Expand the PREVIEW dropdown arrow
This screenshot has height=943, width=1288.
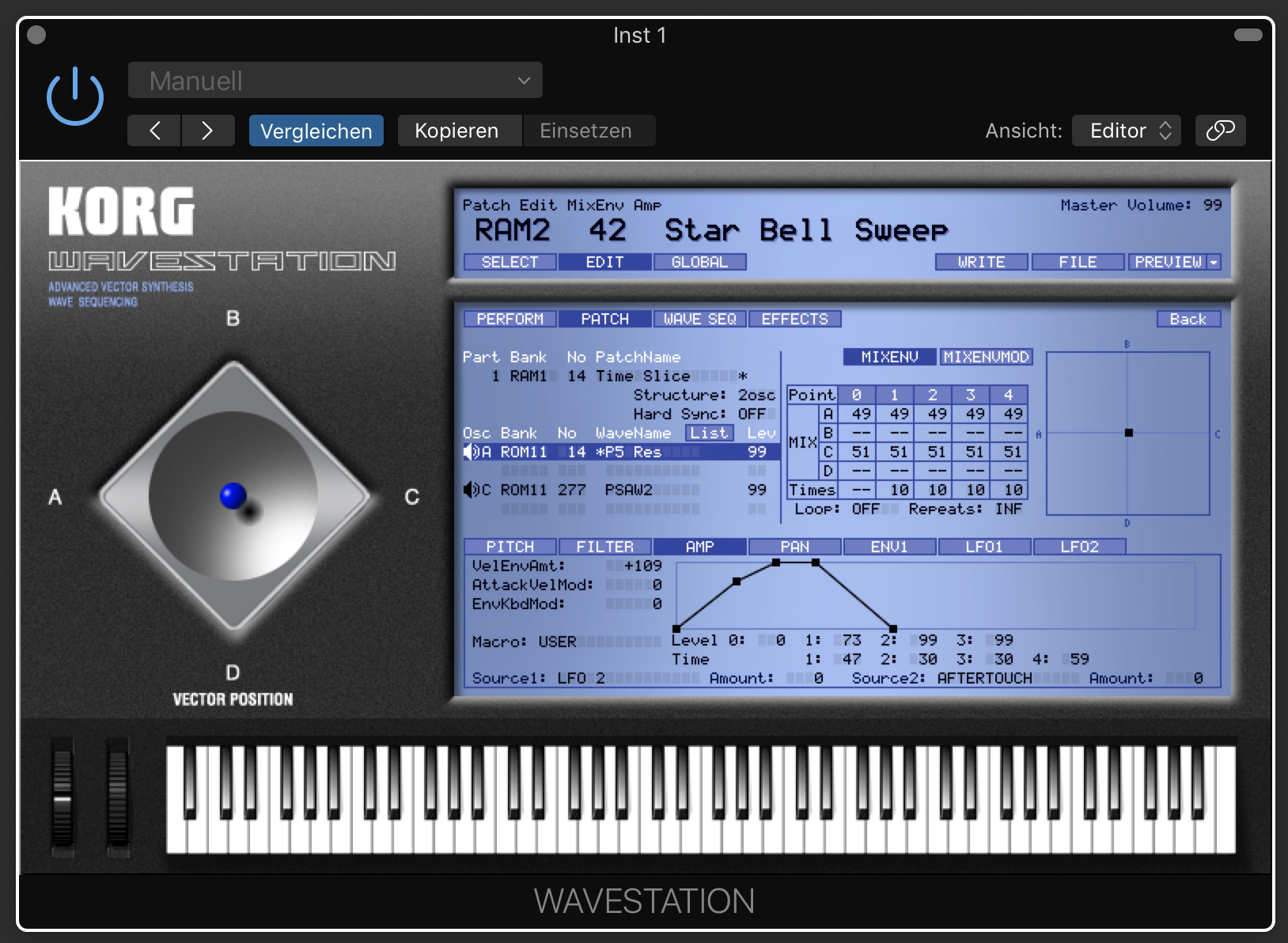tap(1213, 262)
